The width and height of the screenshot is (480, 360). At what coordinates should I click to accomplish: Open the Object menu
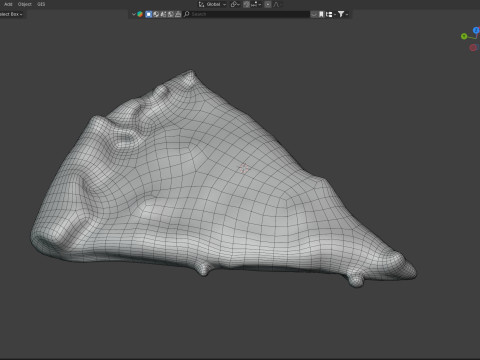click(25, 4)
